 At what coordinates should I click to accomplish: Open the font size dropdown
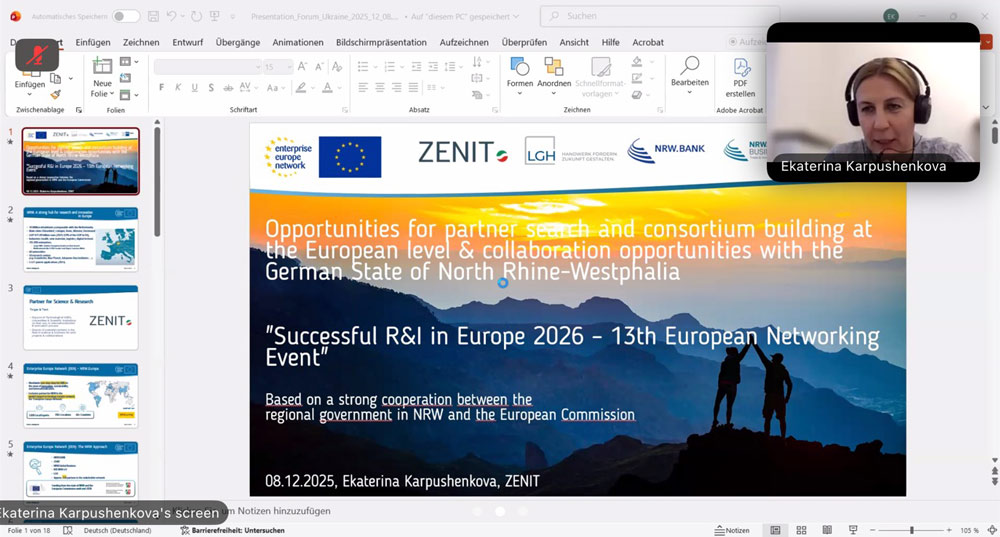point(287,67)
